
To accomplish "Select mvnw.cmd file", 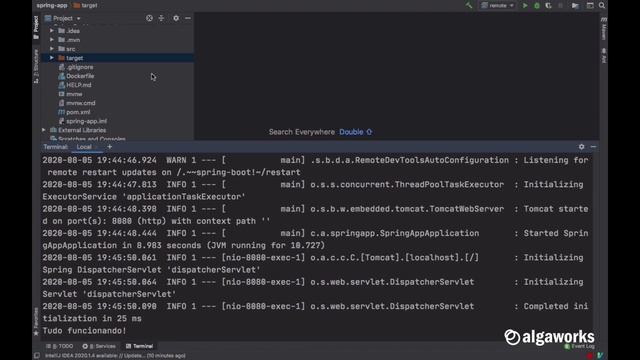I will pos(77,103).
